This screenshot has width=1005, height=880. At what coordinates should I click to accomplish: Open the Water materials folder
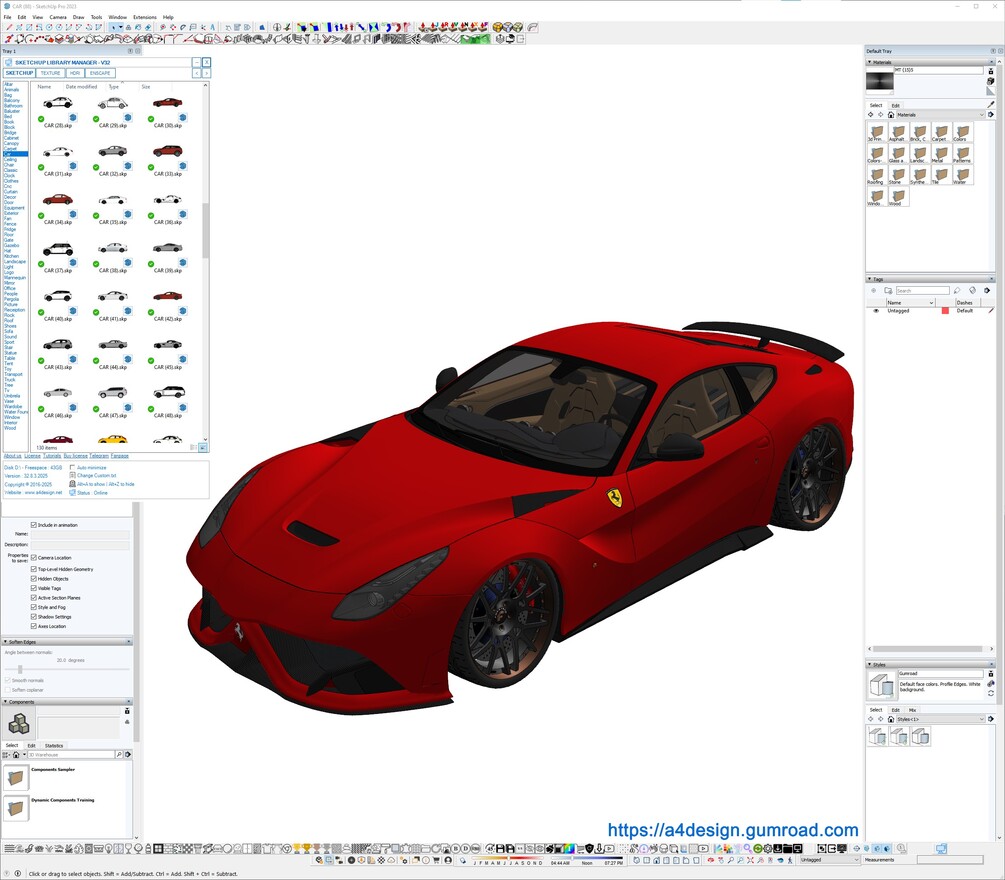coord(961,175)
